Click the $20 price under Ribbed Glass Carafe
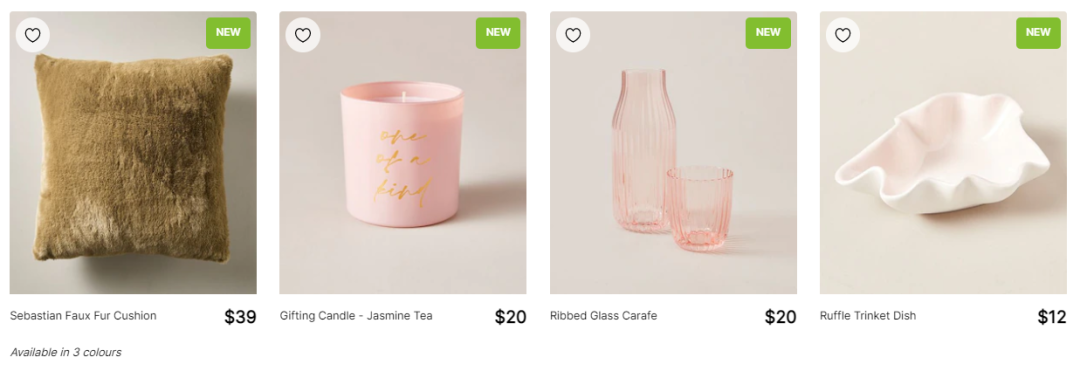This screenshot has height=378, width=1080. pos(780,317)
